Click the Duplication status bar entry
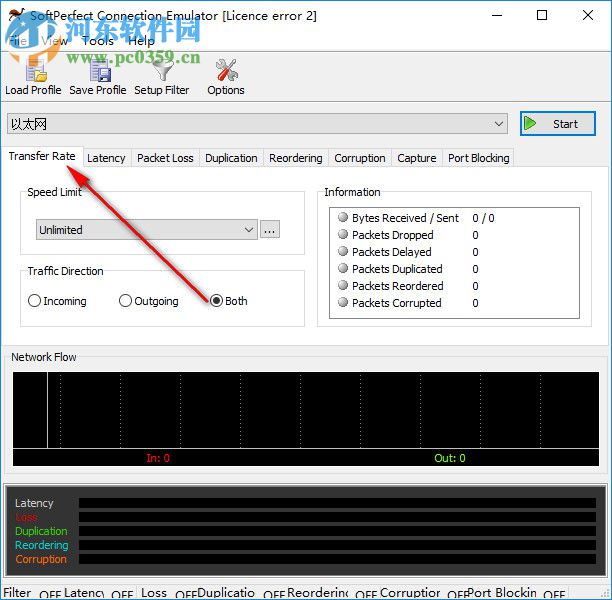612x600 pixels. click(x=241, y=593)
